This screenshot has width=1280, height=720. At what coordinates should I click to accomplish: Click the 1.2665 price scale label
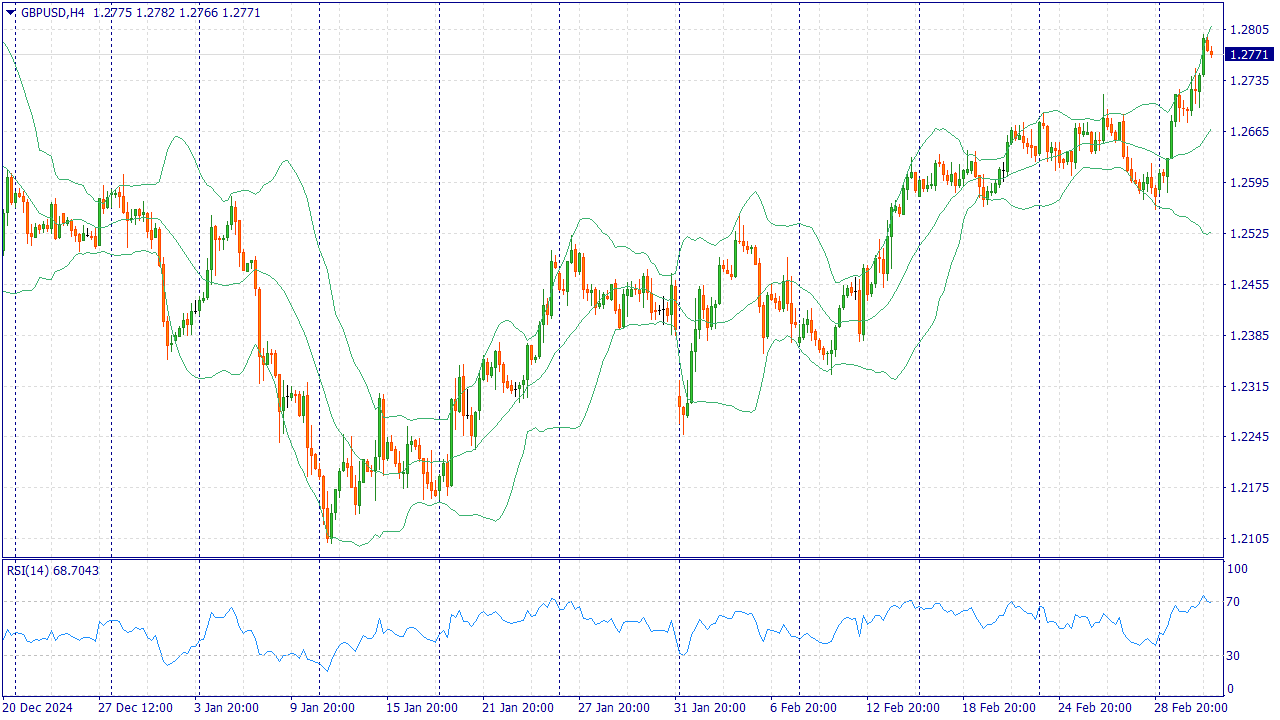coord(1251,132)
